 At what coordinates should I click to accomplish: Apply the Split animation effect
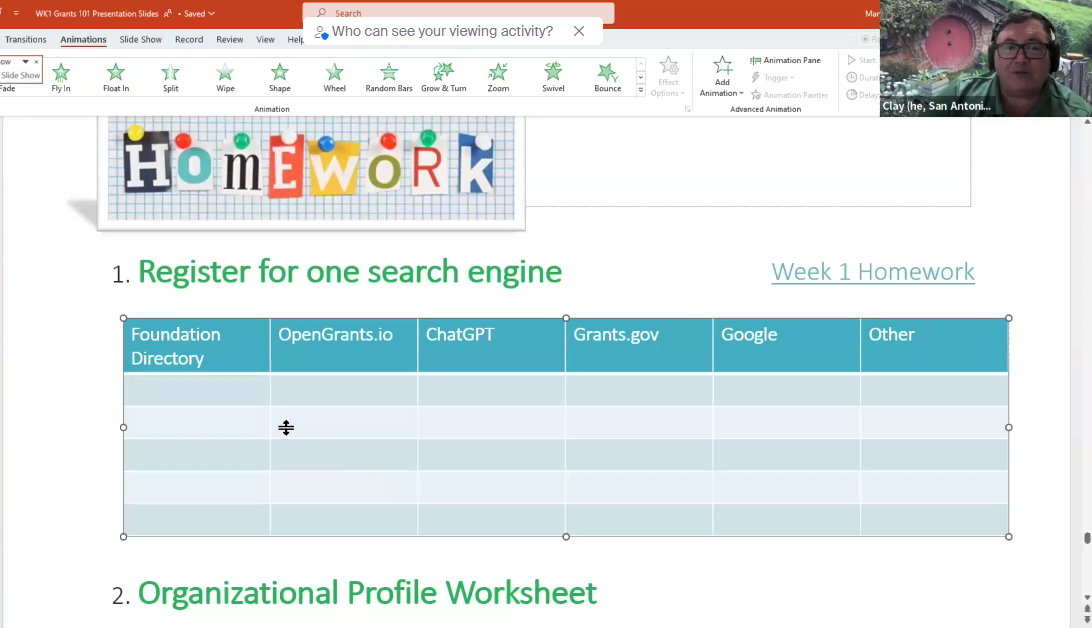(171, 77)
